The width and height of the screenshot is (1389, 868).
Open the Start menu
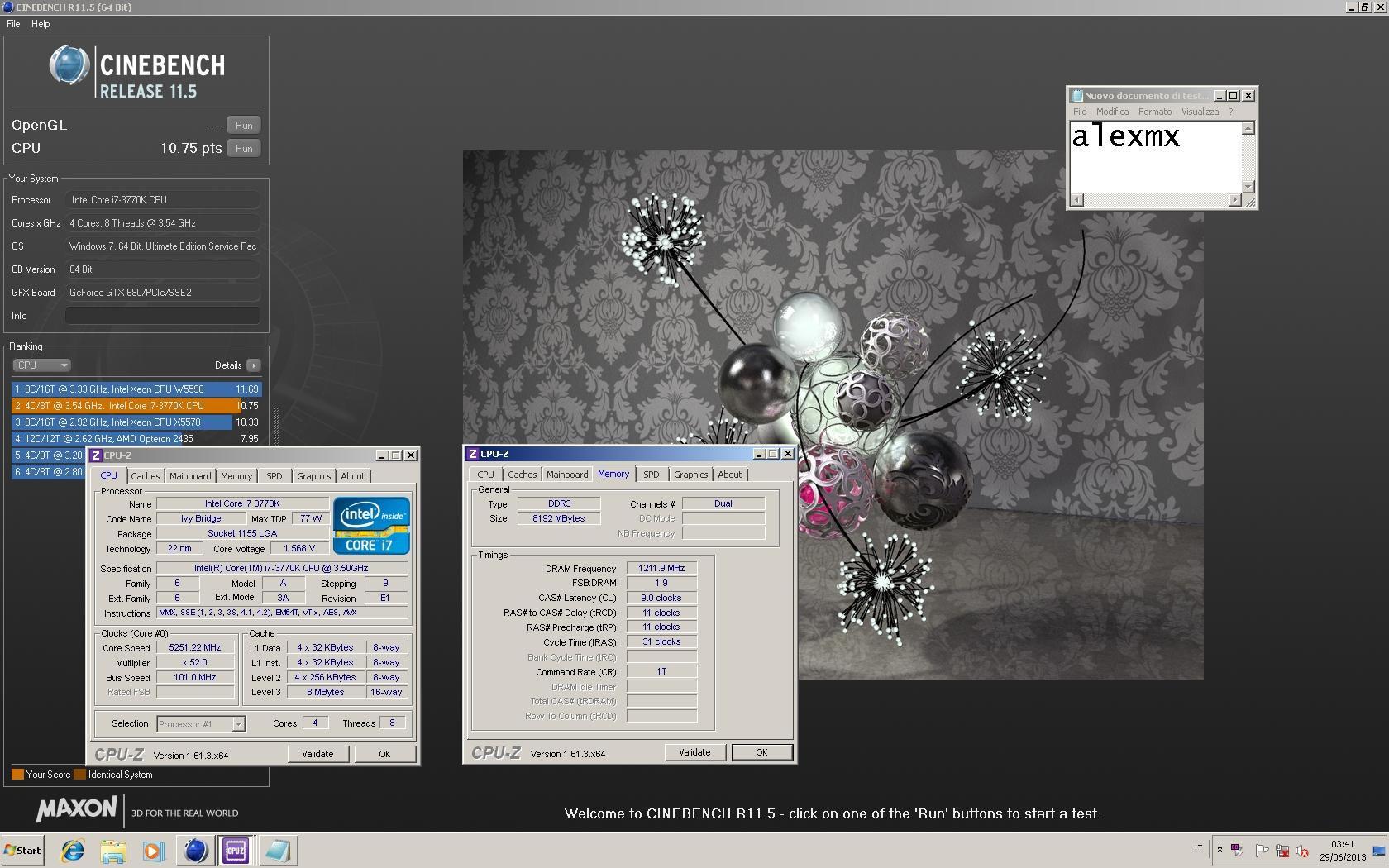(x=22, y=851)
